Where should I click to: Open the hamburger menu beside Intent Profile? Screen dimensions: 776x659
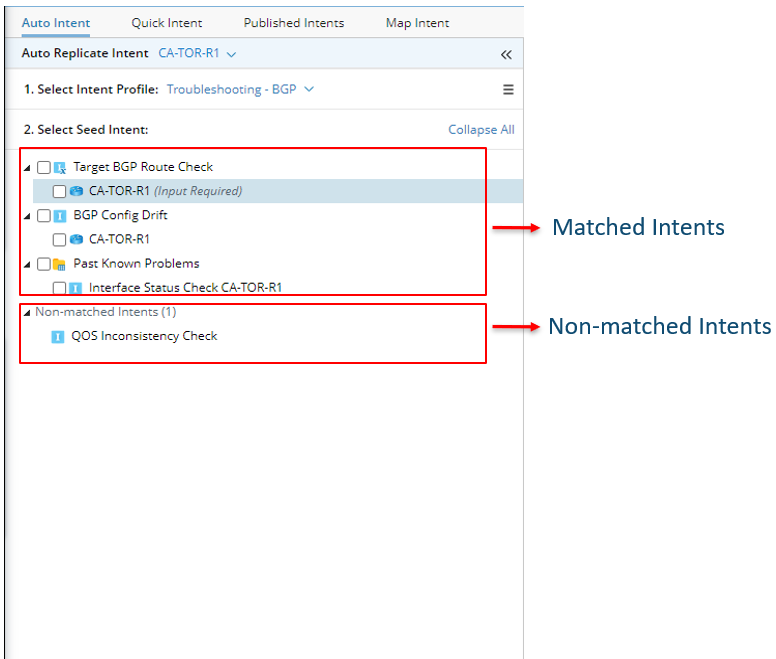508,90
